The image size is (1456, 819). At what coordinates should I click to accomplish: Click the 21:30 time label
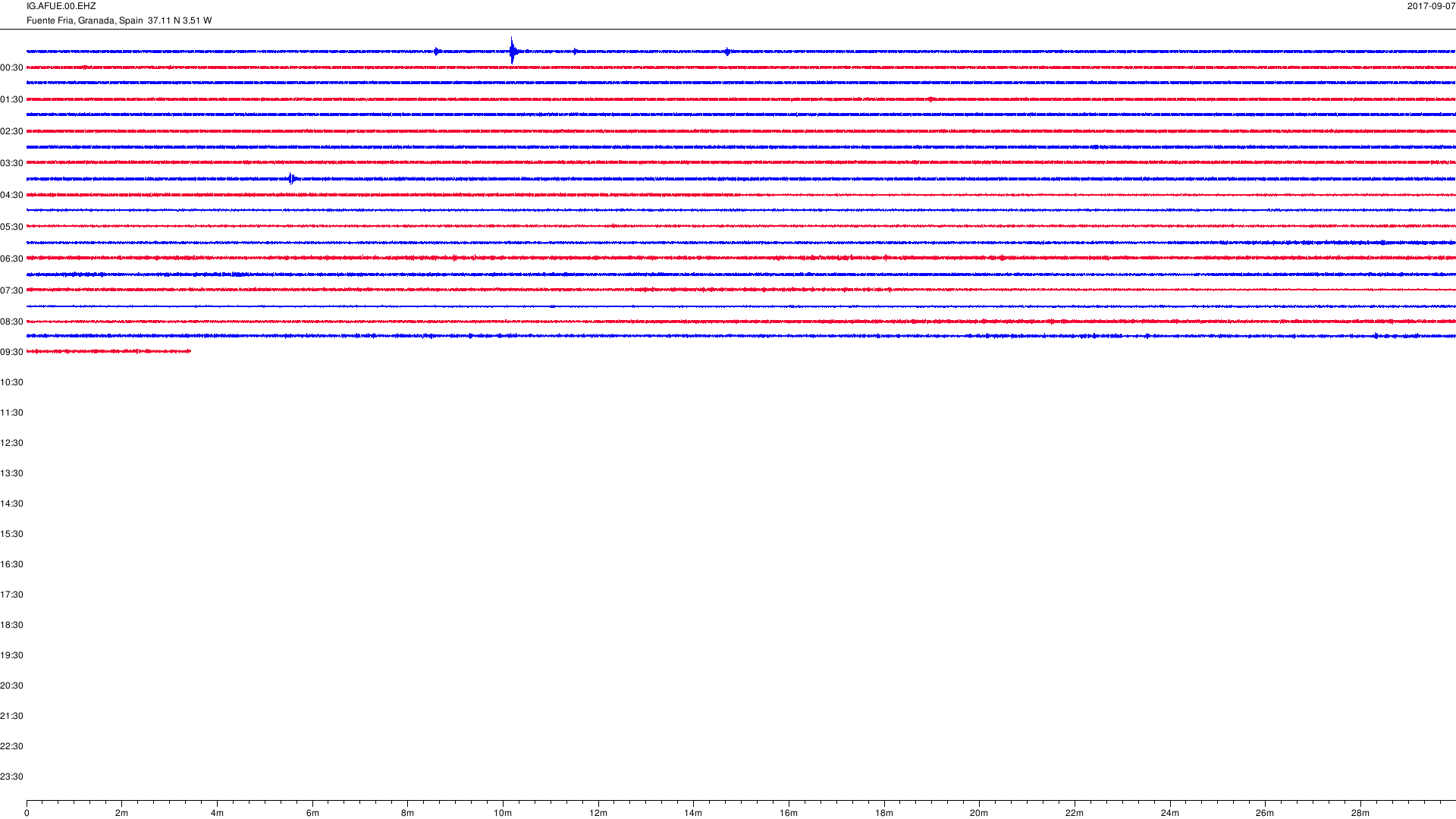pyautogui.click(x=11, y=716)
